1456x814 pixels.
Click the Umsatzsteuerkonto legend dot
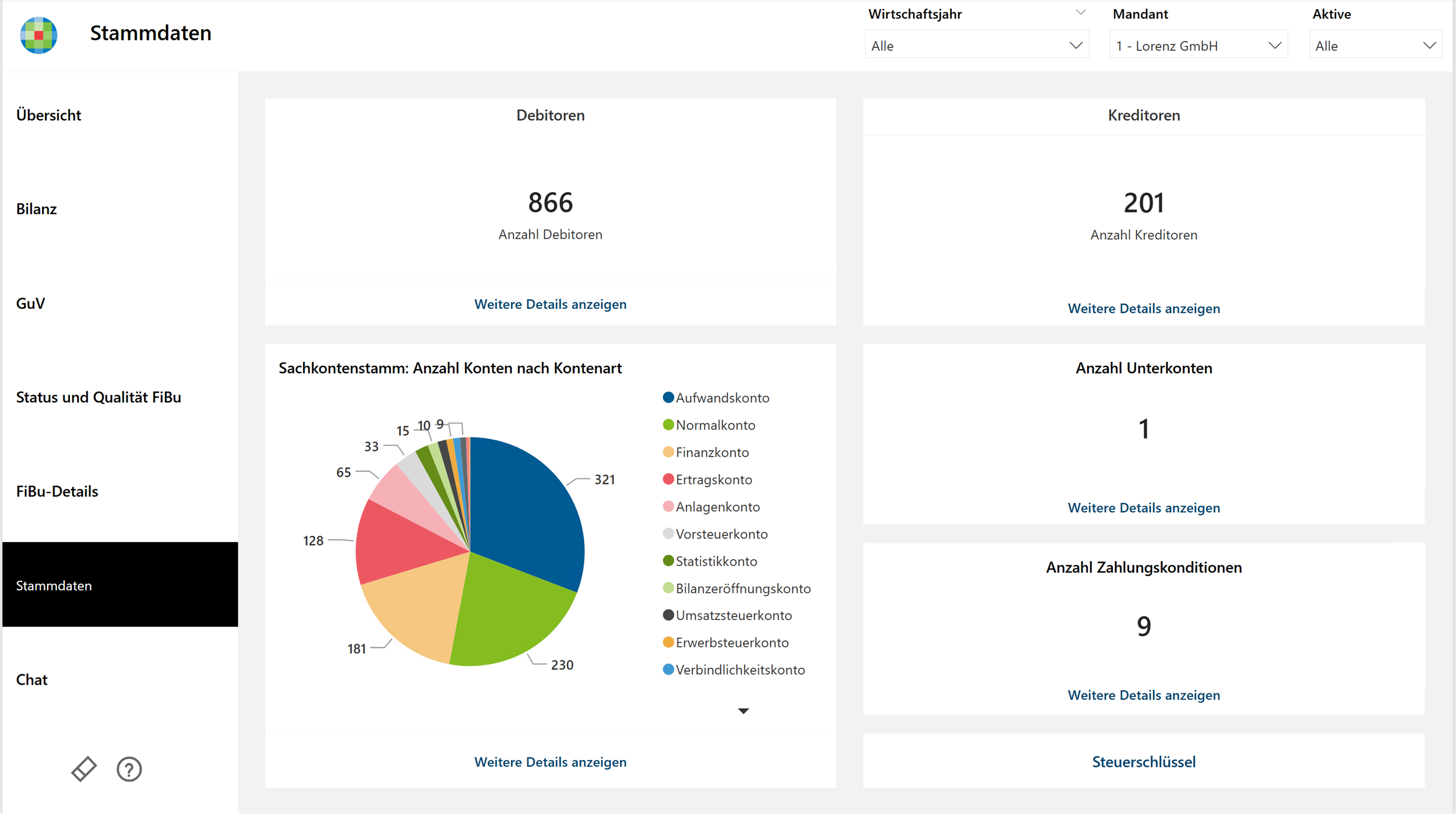point(668,615)
